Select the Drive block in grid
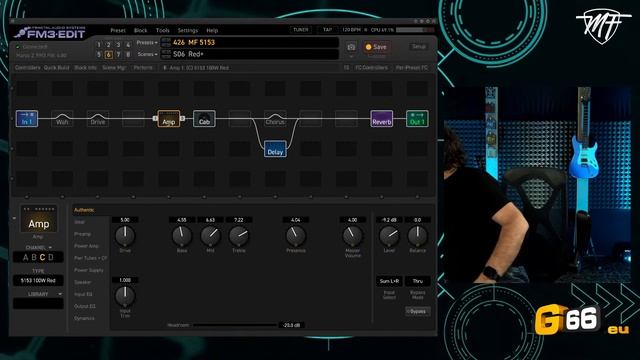640x360 pixels. (x=98, y=118)
